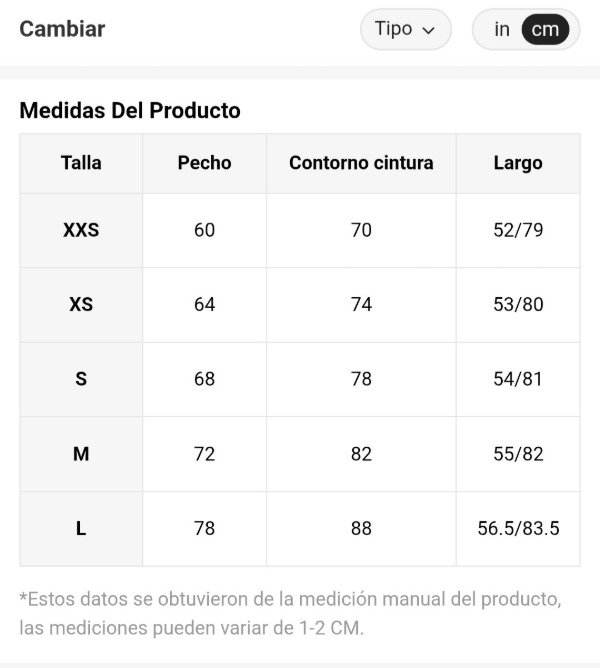
Task: Open the Tipo dropdown
Action: click(x=405, y=29)
